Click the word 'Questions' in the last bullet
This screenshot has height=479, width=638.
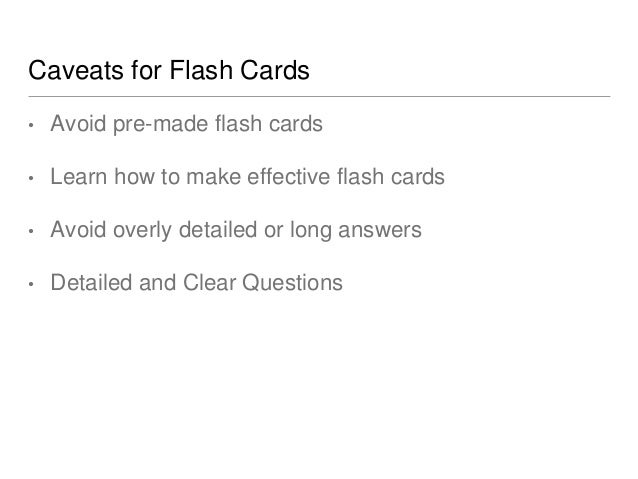(x=293, y=283)
